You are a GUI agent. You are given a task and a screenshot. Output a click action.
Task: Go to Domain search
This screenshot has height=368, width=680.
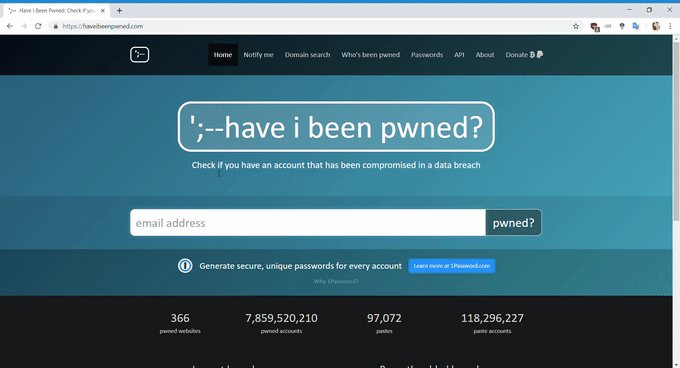pos(307,55)
